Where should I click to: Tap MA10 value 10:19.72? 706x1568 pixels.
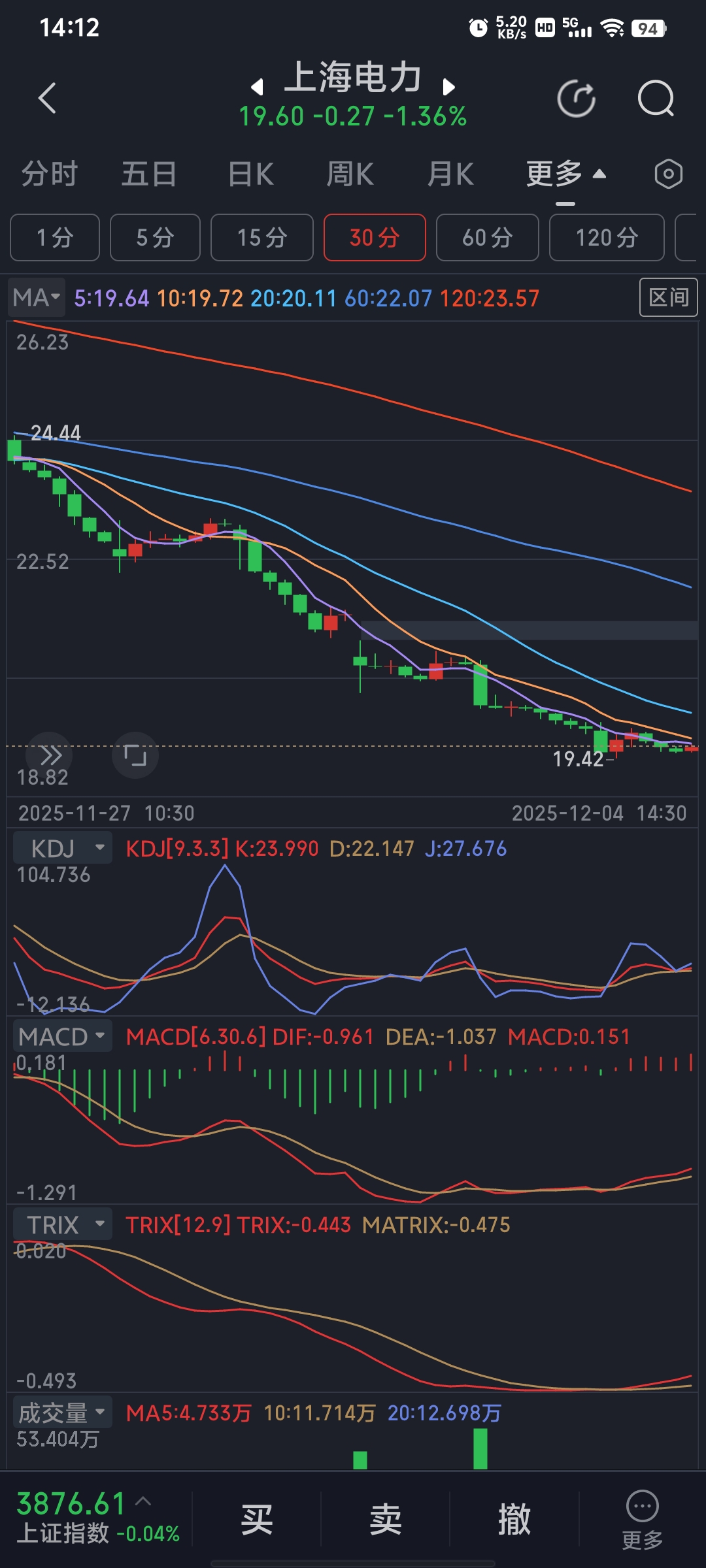200,299
